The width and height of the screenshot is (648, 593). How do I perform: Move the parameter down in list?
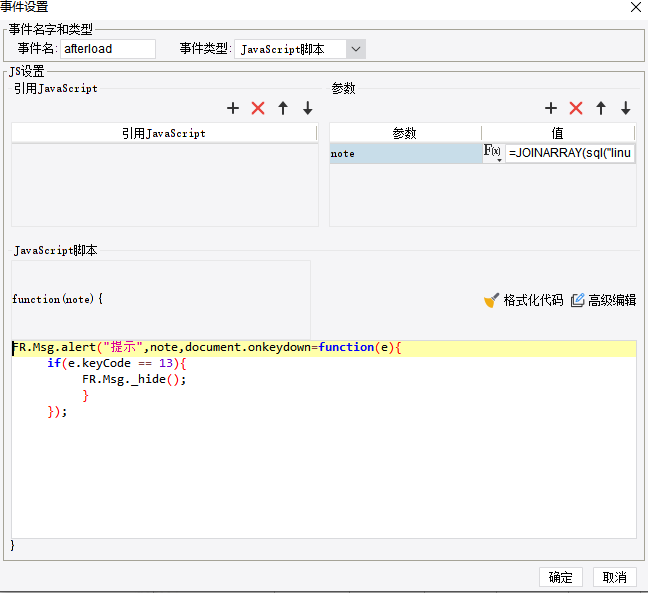tap(626, 108)
